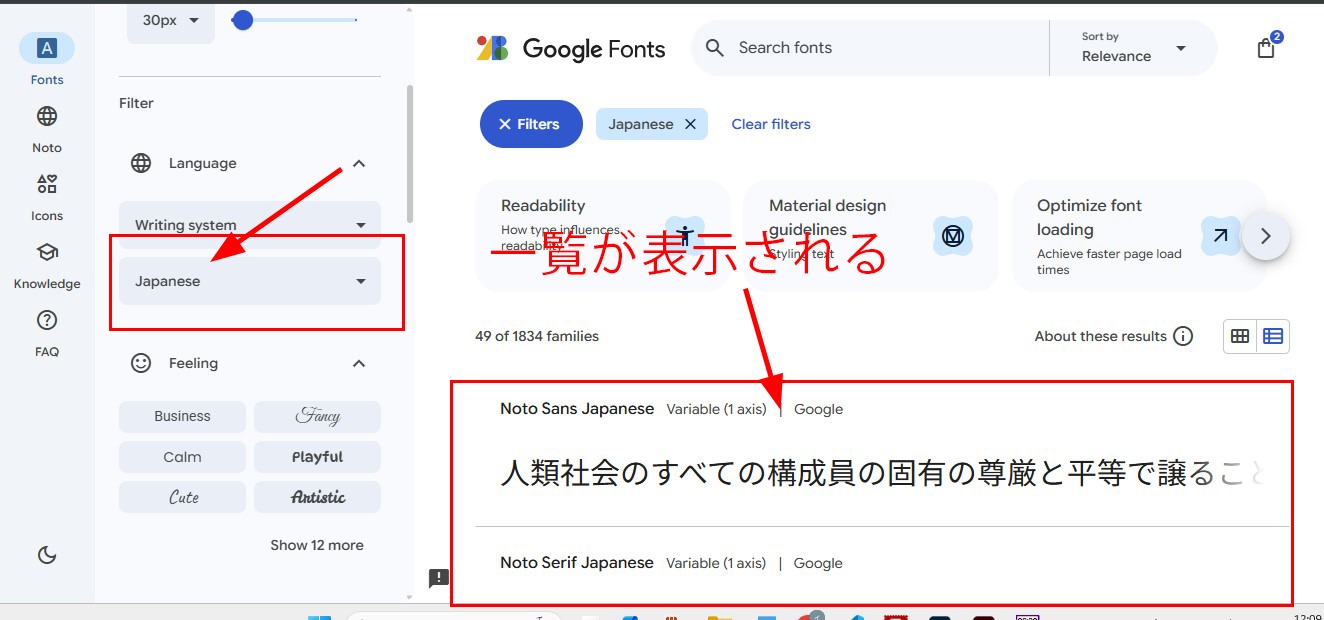1324x620 pixels.
Task: Toggle dark mode with the moon icon
Action: [47, 555]
